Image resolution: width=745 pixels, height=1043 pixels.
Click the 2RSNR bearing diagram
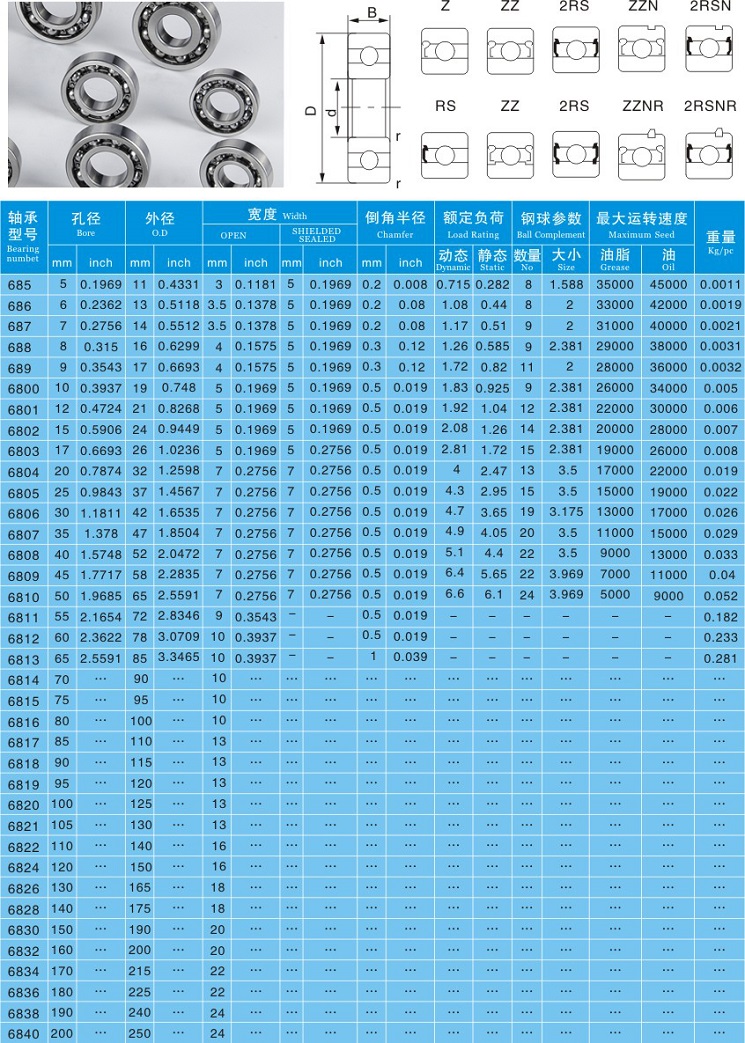pyautogui.click(x=709, y=154)
